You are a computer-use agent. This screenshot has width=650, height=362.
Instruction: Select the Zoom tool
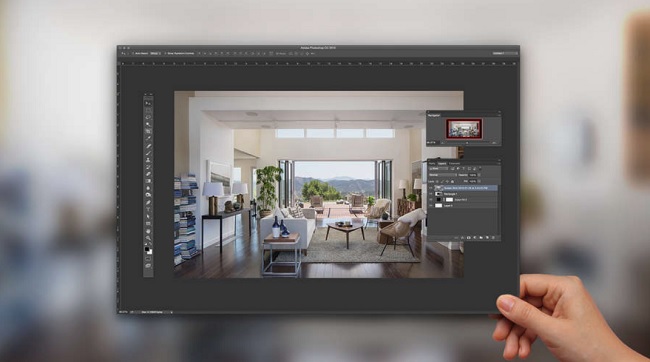[x=148, y=238]
